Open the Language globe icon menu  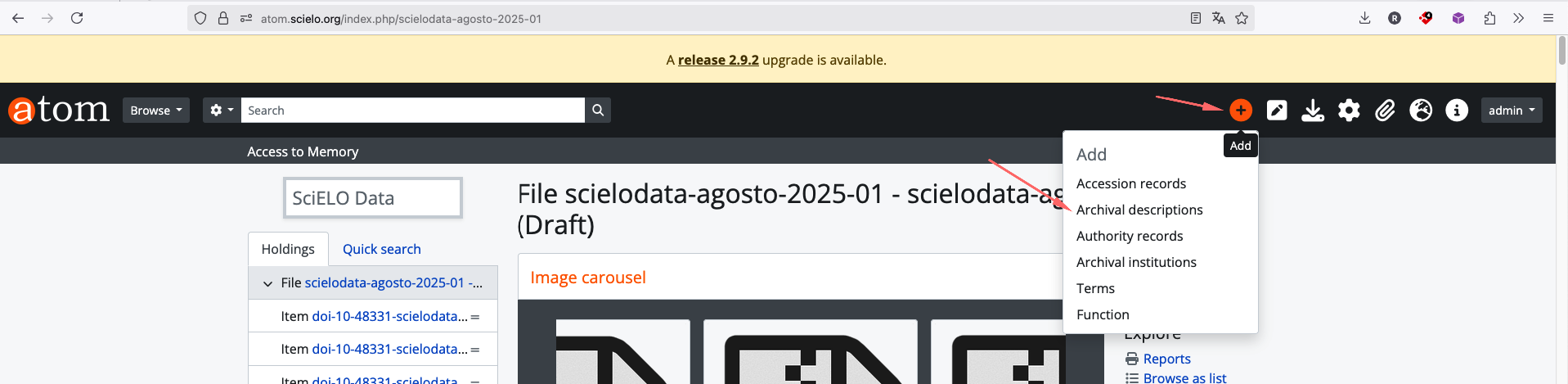click(x=1420, y=110)
